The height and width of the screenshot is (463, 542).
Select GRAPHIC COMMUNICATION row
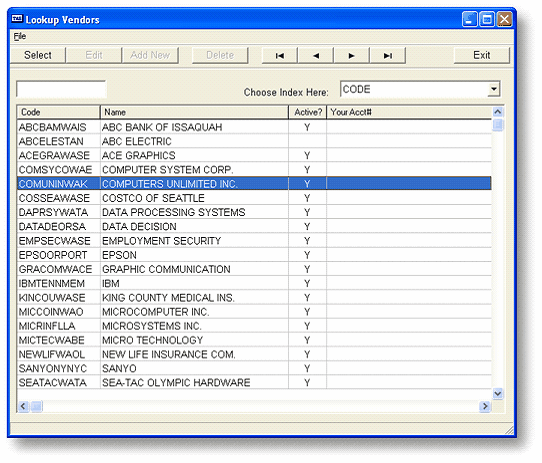click(254, 269)
